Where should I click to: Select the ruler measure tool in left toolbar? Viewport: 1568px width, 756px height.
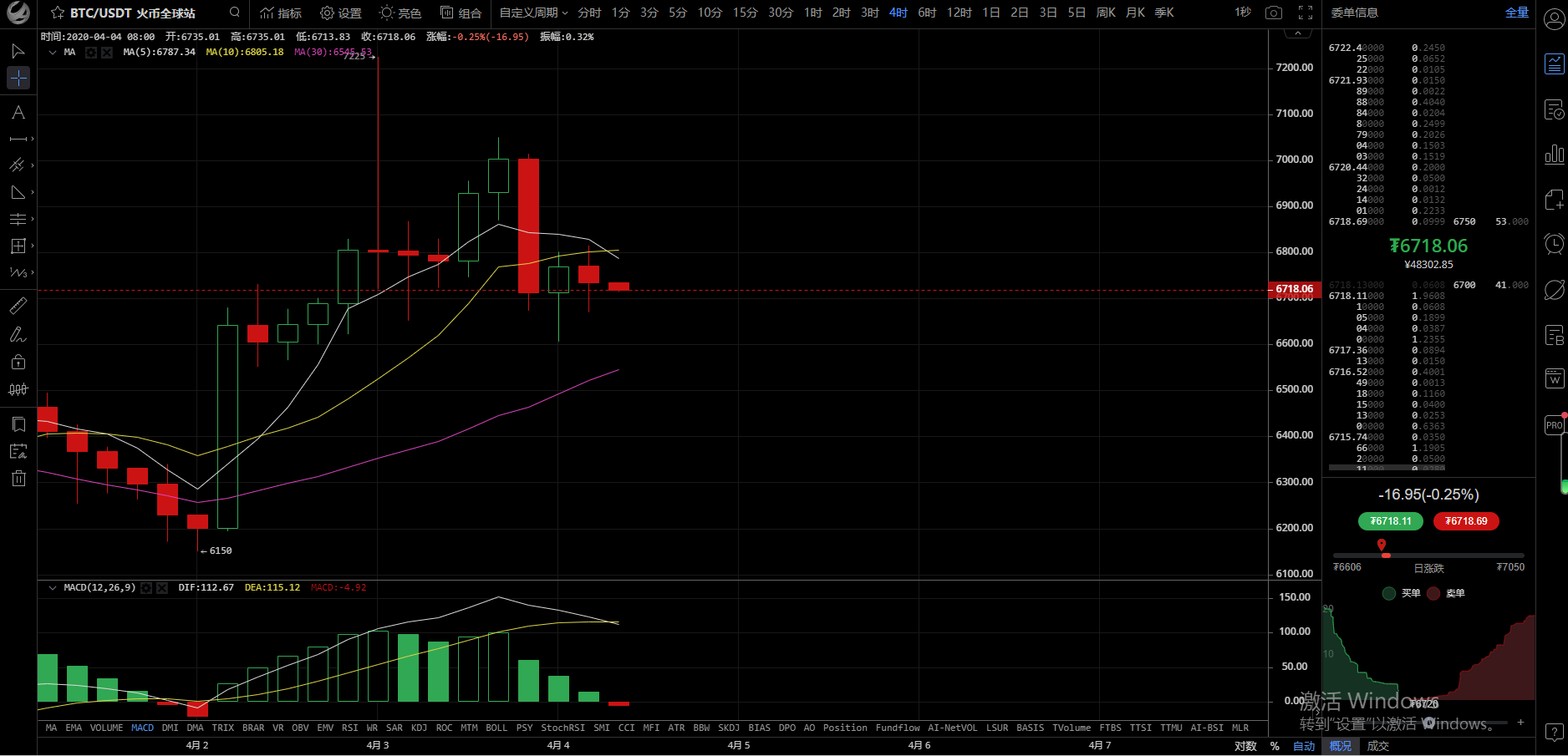pyautogui.click(x=18, y=306)
